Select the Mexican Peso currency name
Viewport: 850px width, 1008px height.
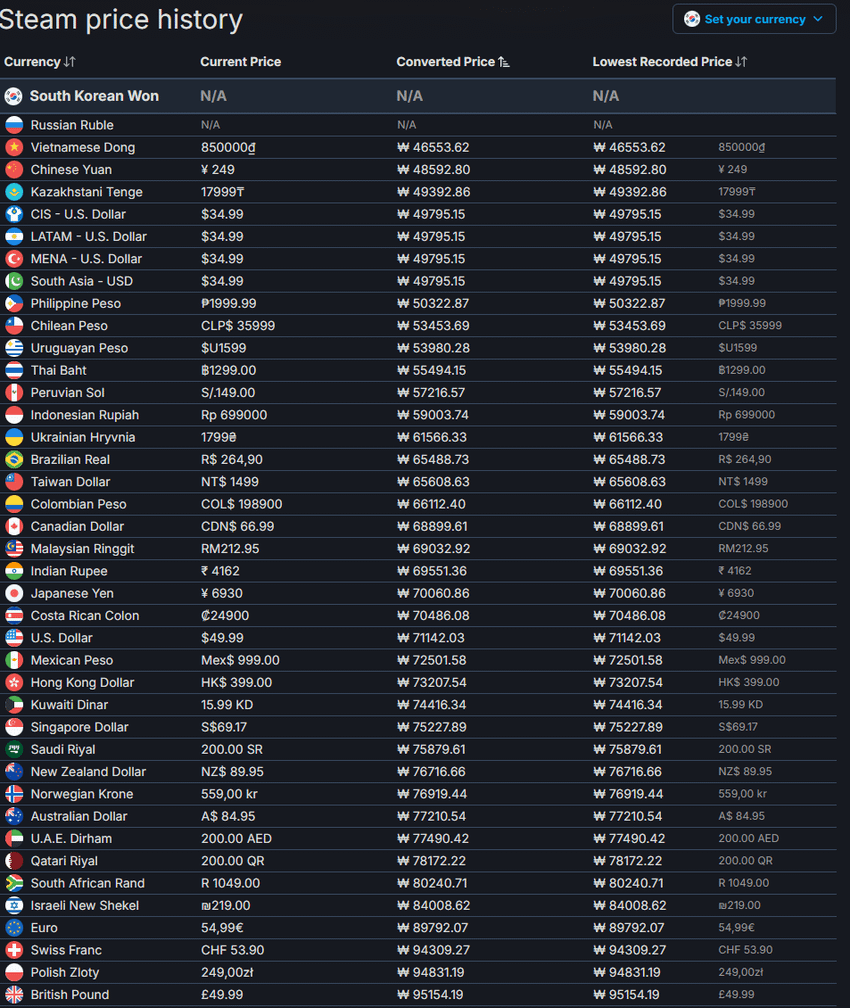tap(72, 660)
